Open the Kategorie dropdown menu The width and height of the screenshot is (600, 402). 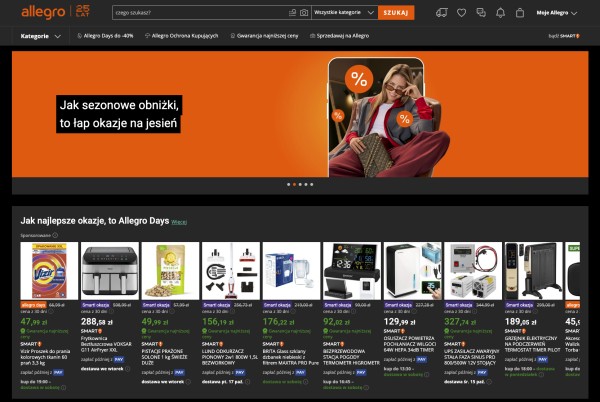(x=40, y=35)
